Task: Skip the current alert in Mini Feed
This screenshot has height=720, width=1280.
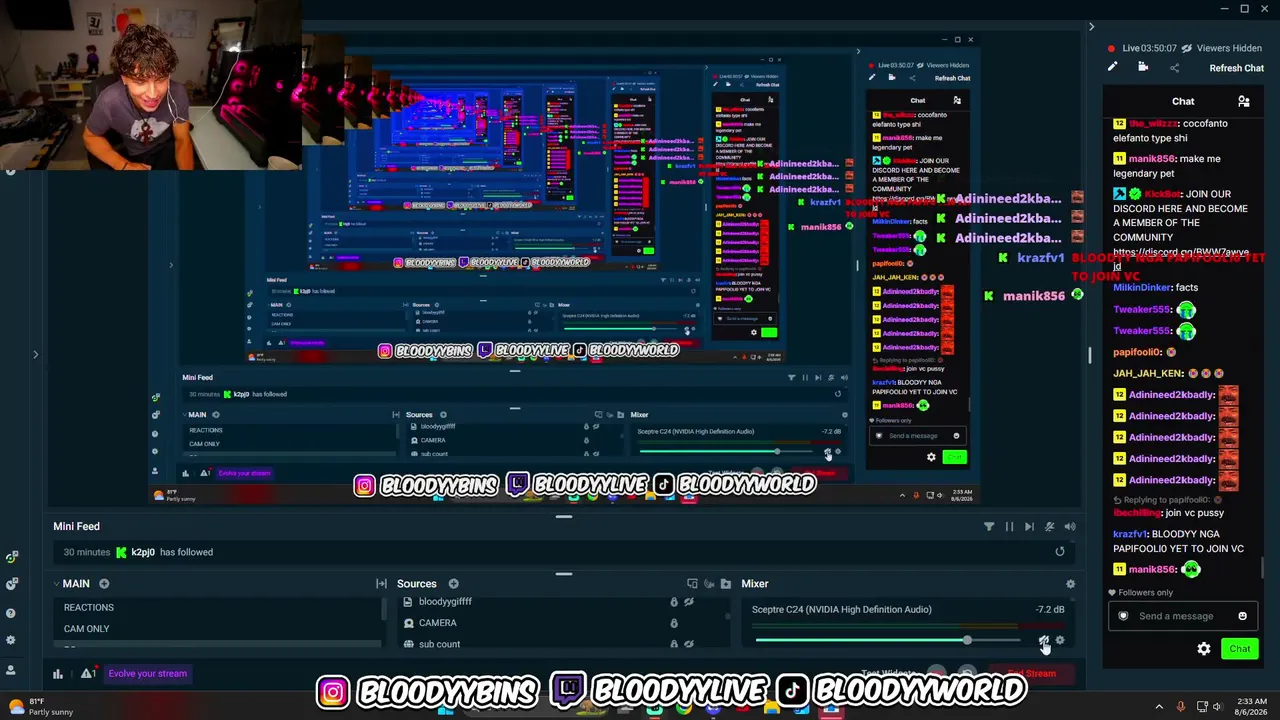Action: [1029, 526]
